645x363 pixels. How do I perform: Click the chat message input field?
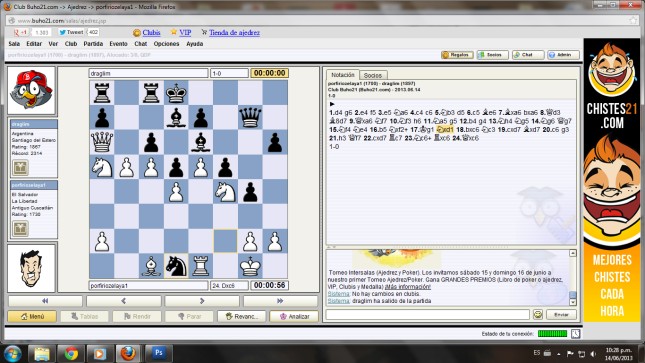pos(427,314)
